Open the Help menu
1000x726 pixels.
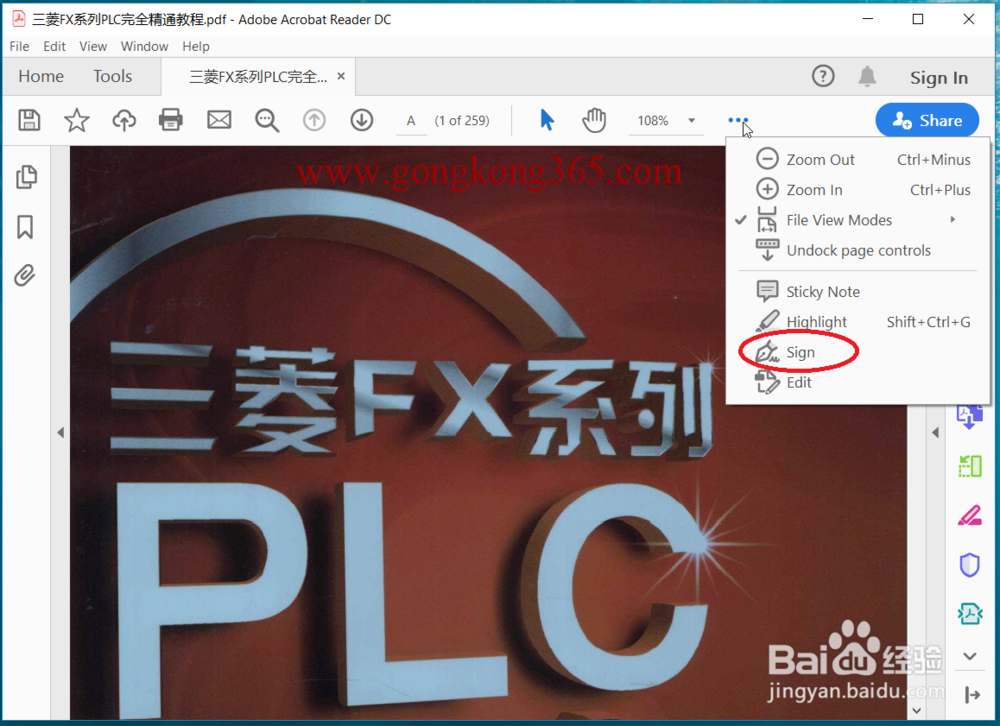(196, 46)
